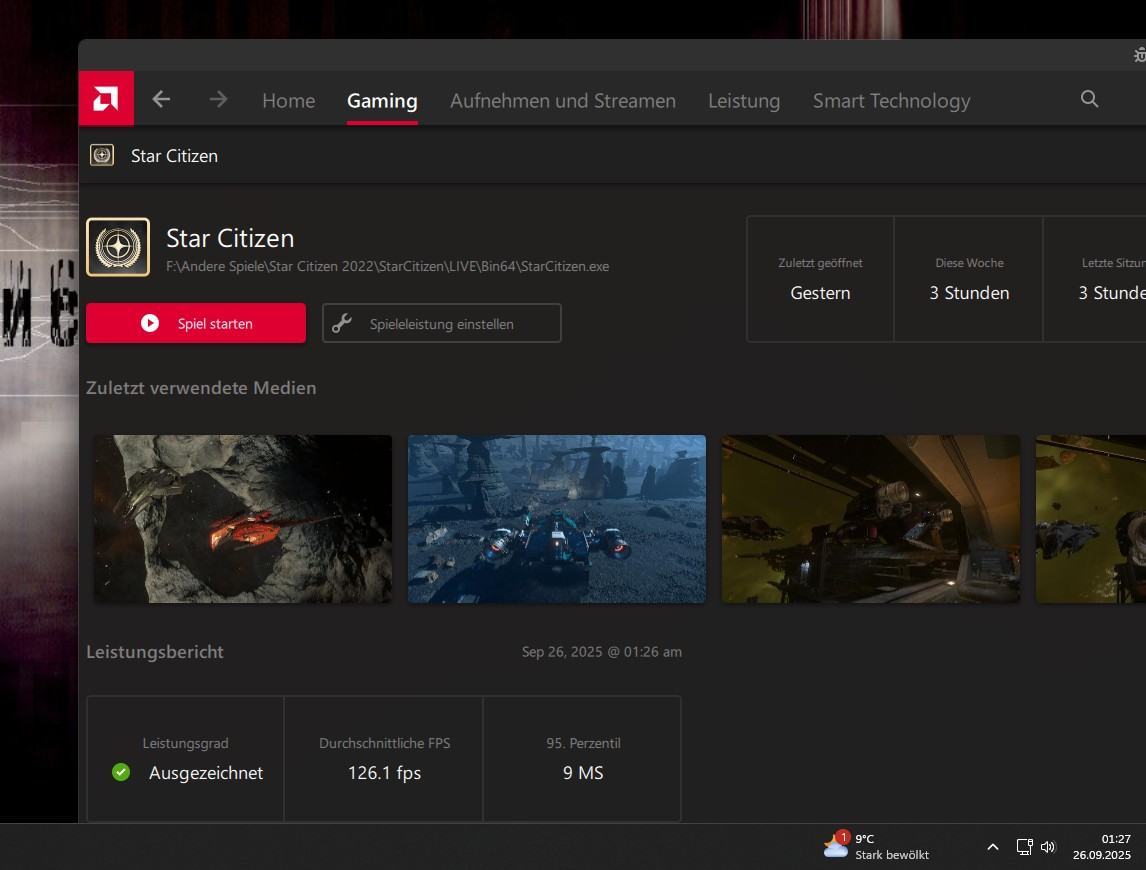Screen dimensions: 1146x870
Task: Click the Zuletzt verwendete Medien heading
Action: [201, 387]
